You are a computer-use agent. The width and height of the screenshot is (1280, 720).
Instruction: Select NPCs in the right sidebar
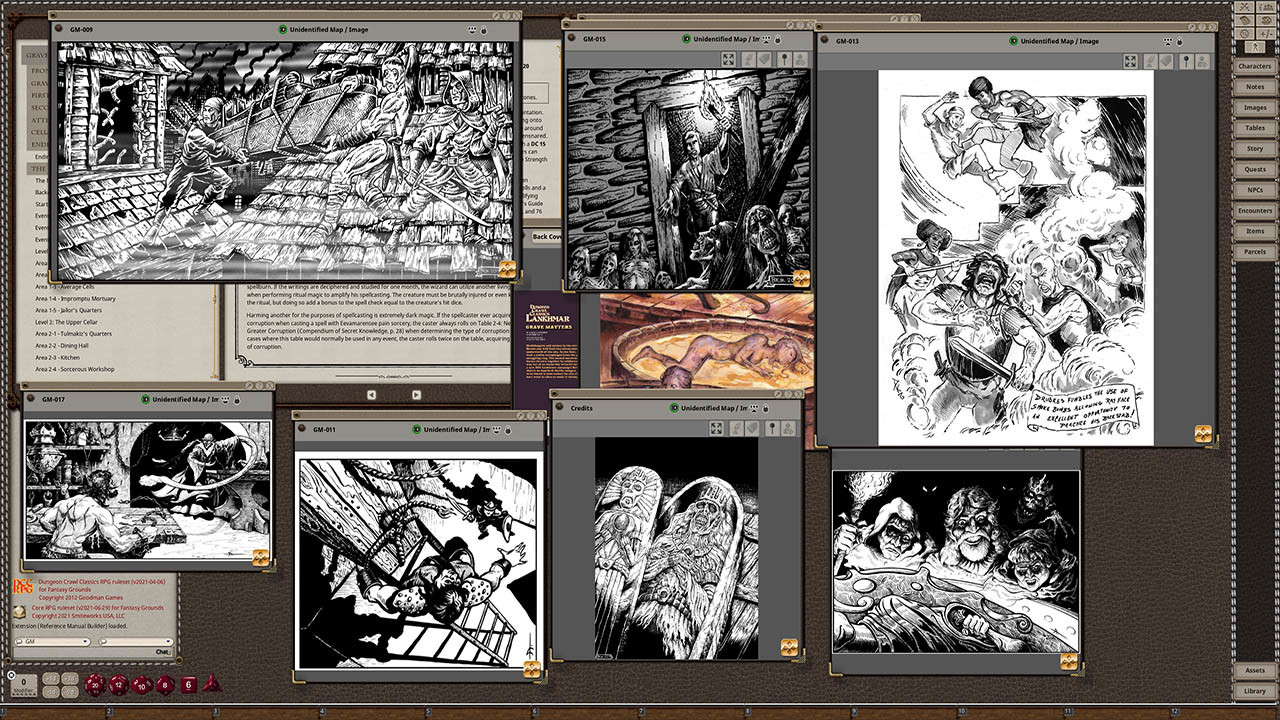[x=1255, y=190]
